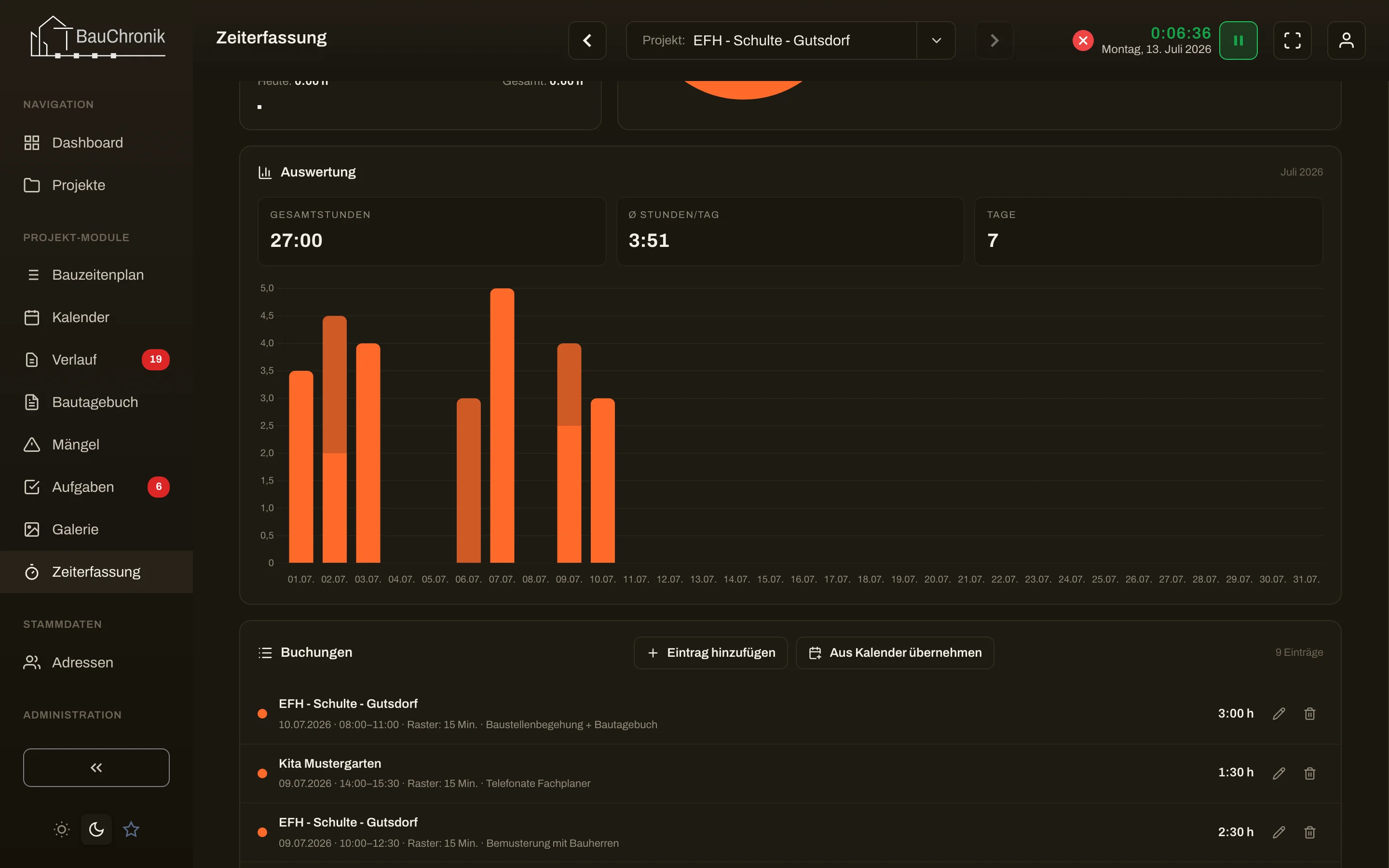This screenshot has width=1389, height=868.
Task: Cancel the running timer with red X
Action: tap(1082, 40)
